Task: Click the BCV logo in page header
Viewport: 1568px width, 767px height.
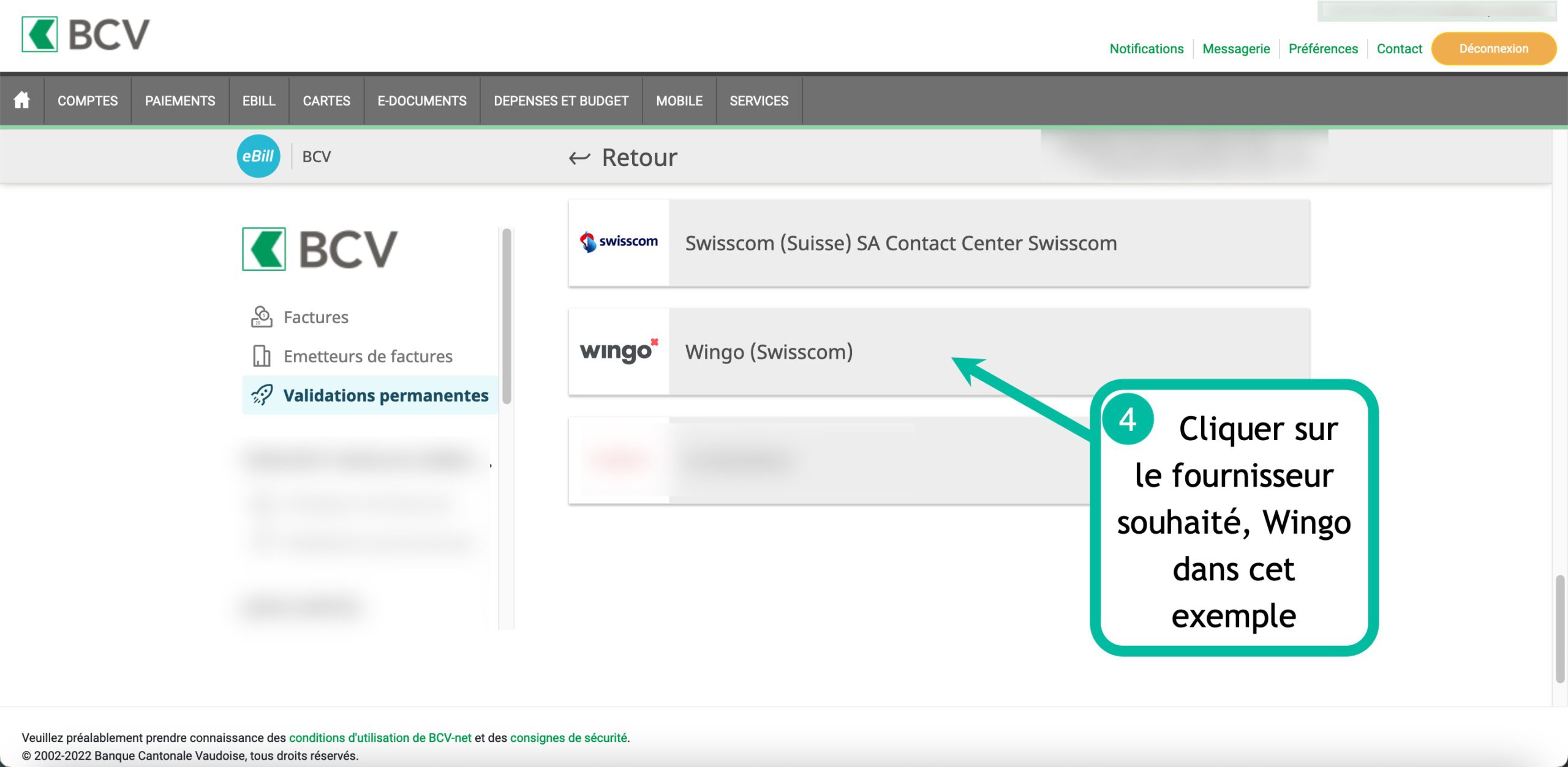Action: point(86,34)
